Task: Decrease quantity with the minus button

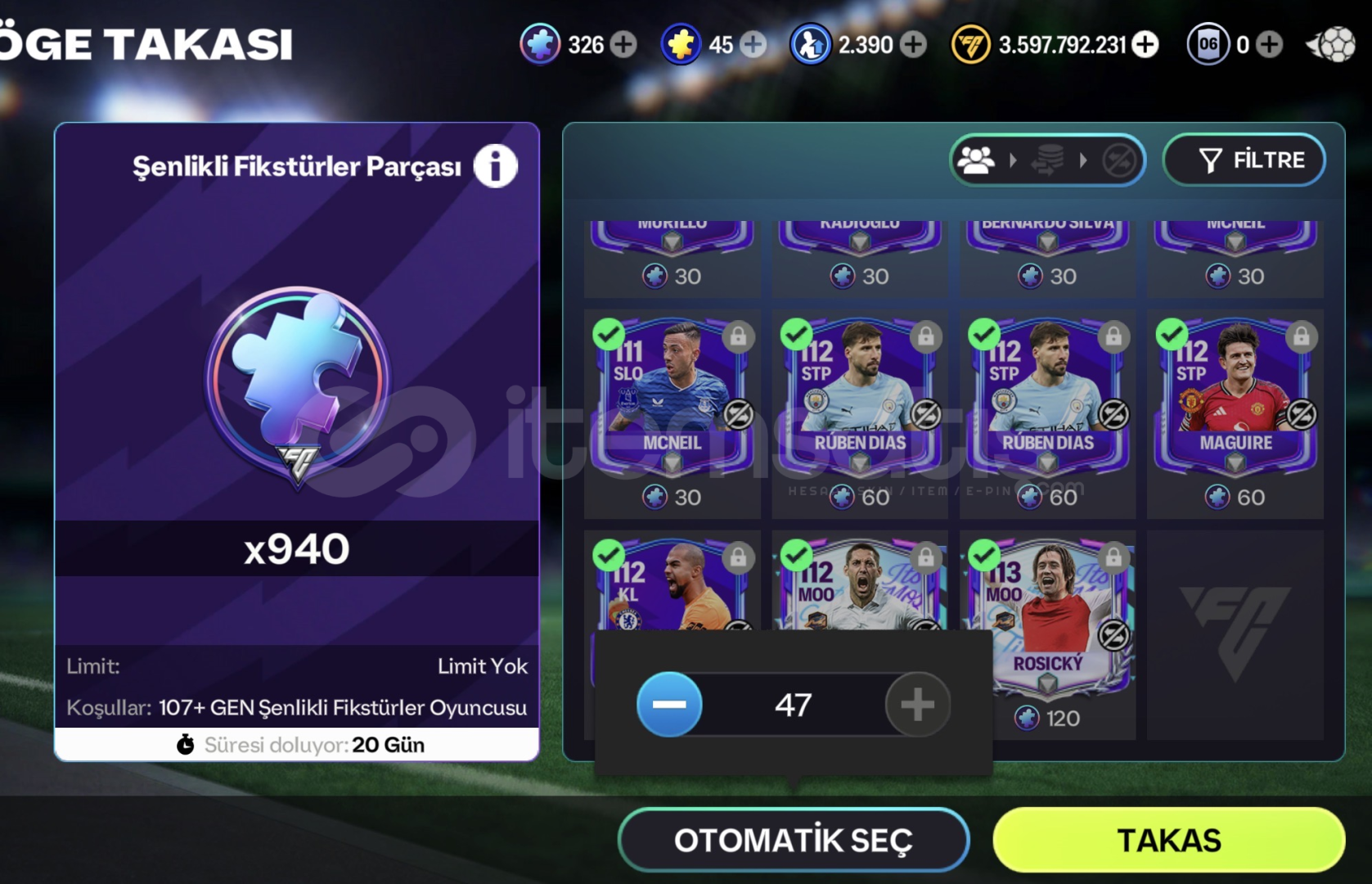Action: (x=669, y=705)
